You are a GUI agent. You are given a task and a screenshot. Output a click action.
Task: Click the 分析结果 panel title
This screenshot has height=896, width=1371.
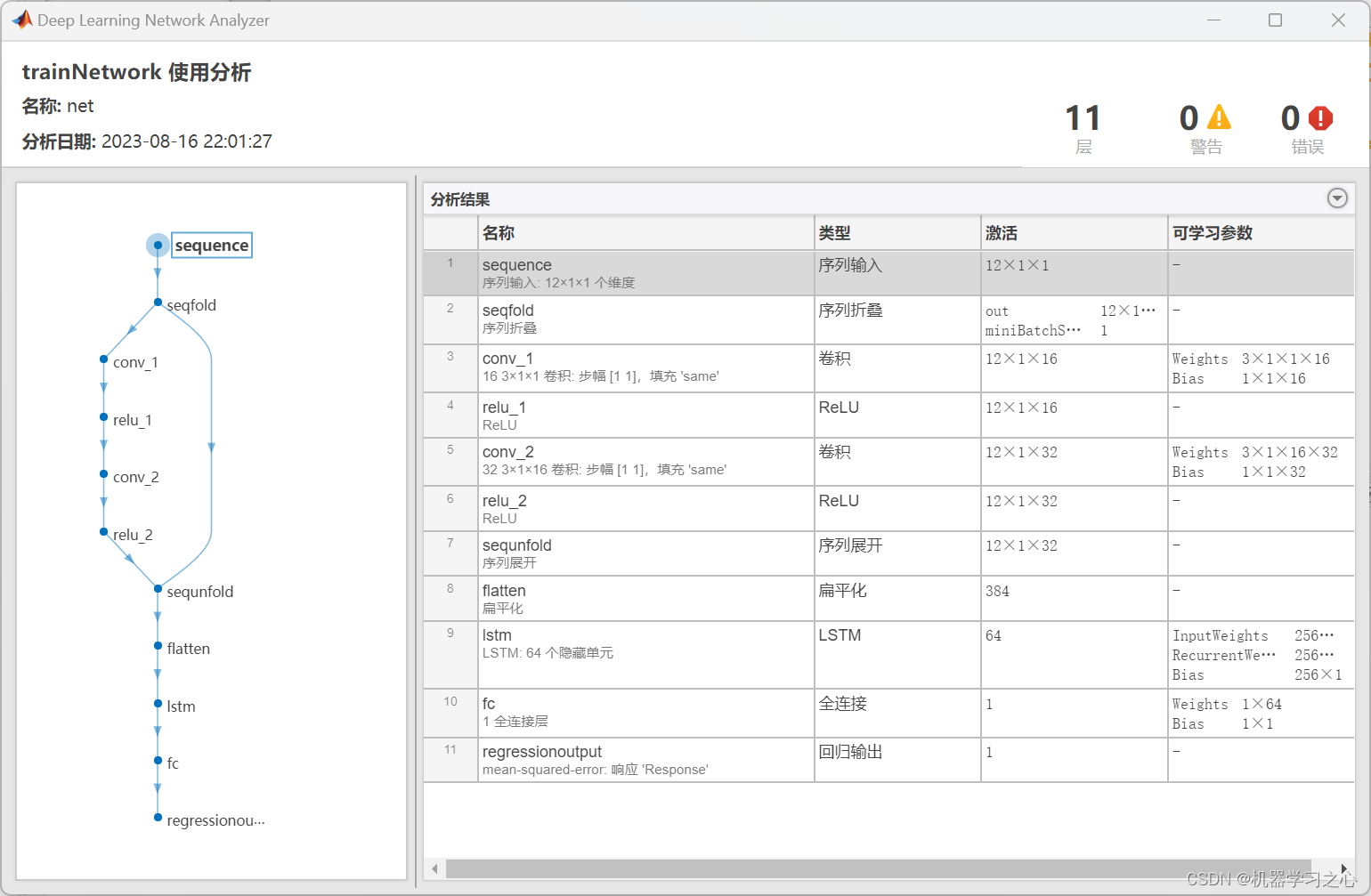click(460, 199)
